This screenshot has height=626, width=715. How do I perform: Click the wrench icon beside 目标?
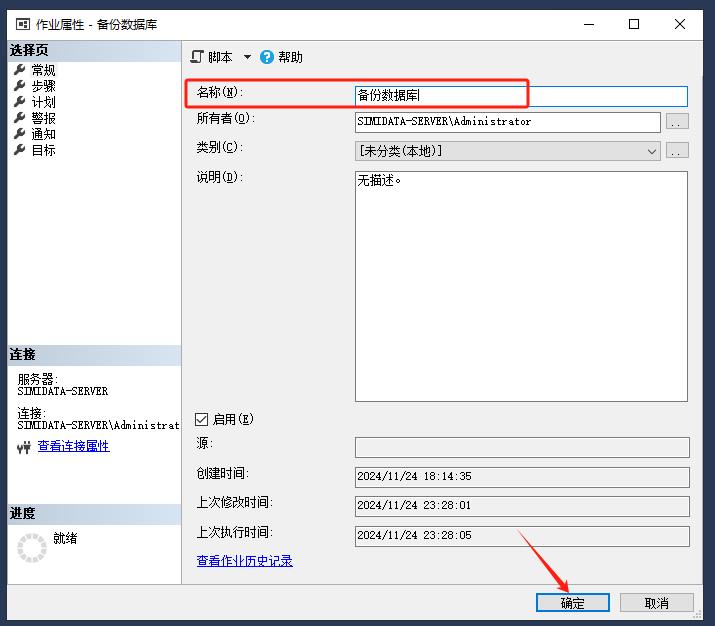pyautogui.click(x=20, y=150)
